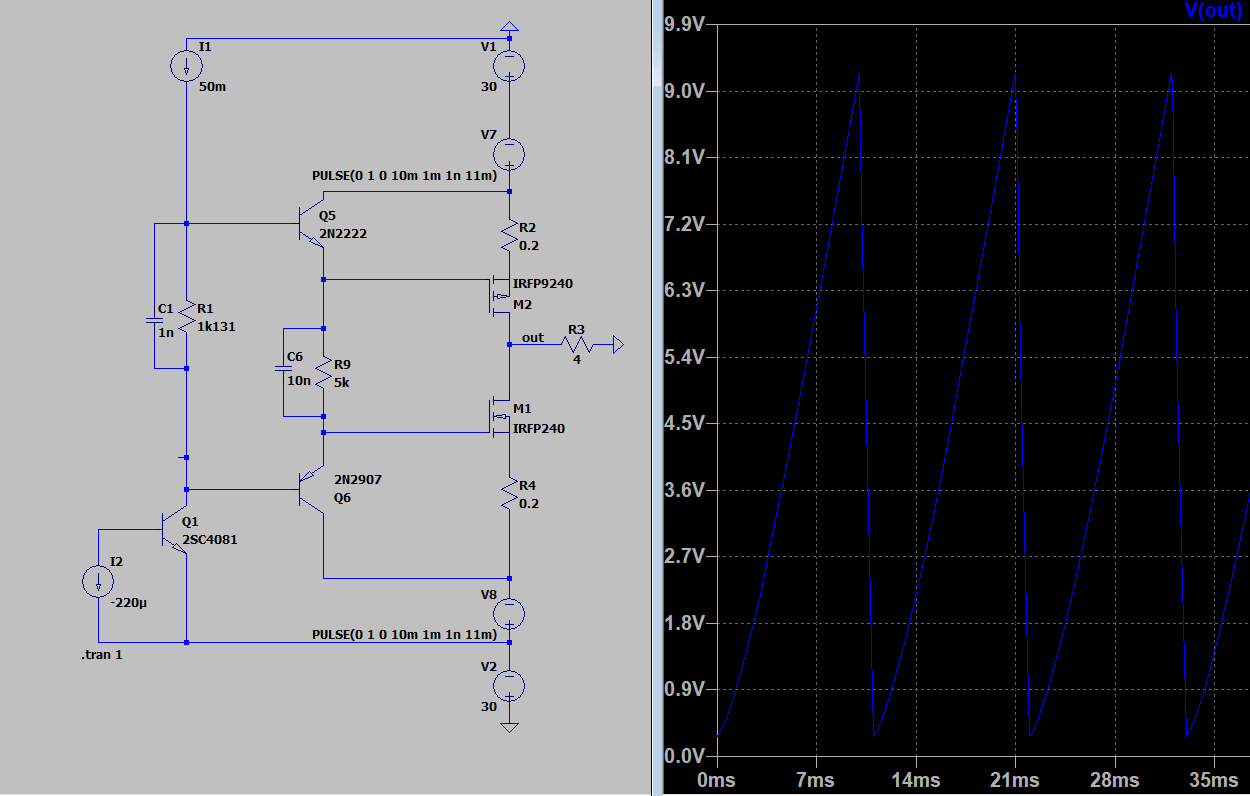
Task: Select the V1 voltage source symbol
Action: 509,67
